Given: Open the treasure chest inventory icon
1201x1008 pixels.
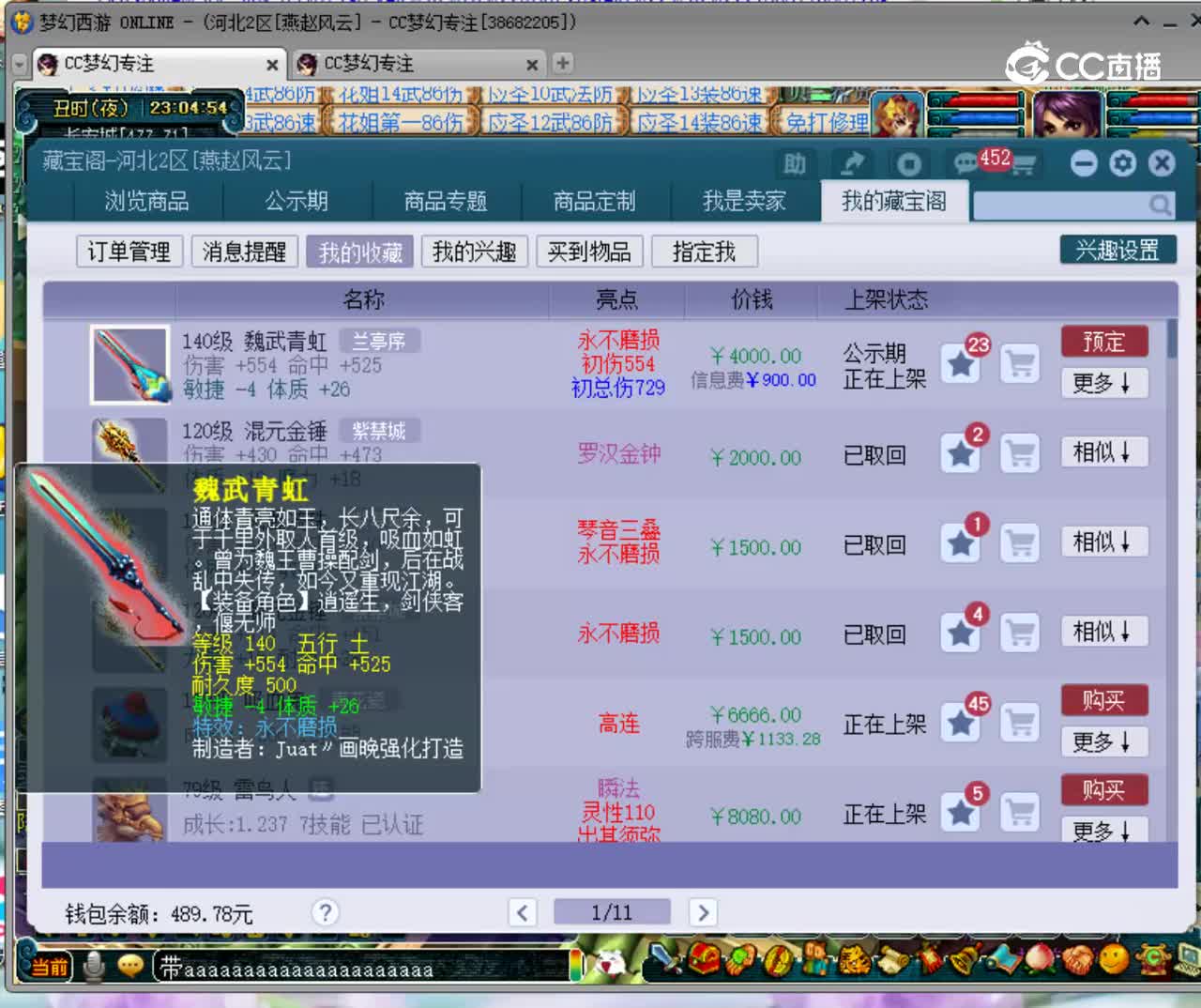Looking at the screenshot, I should [704, 958].
